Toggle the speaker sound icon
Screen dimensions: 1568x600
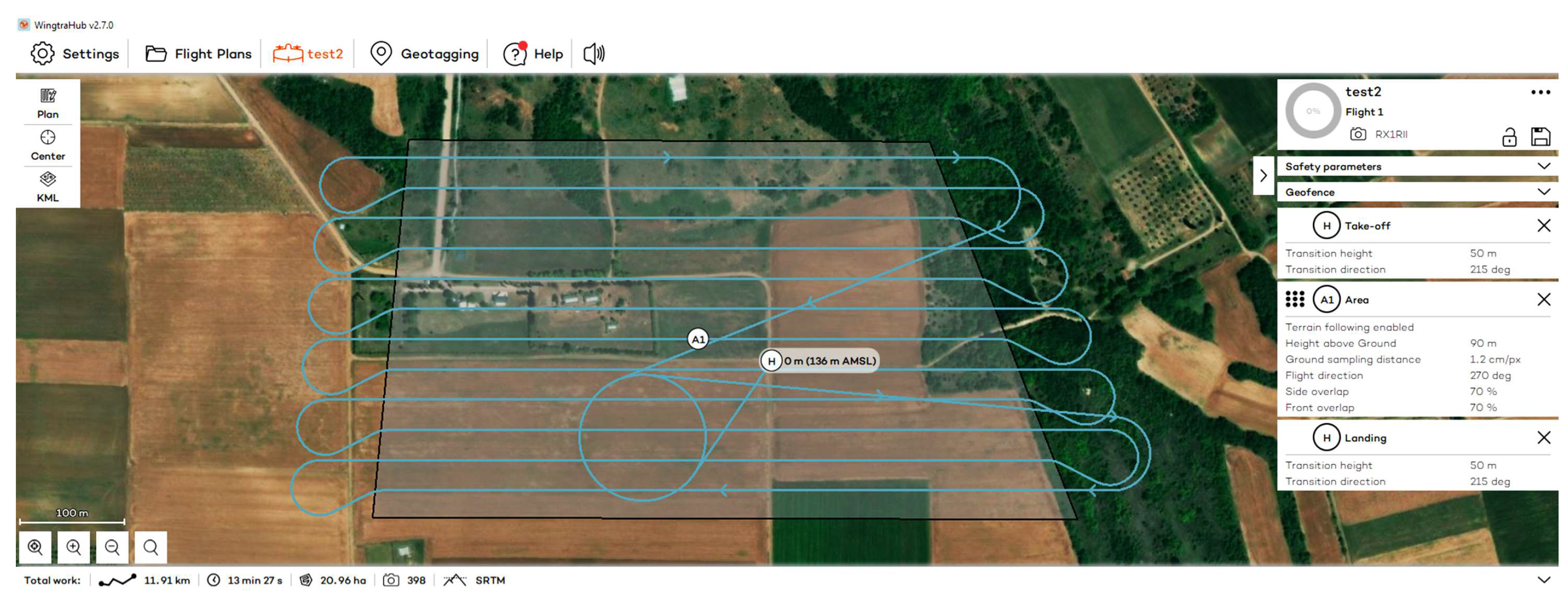(594, 53)
